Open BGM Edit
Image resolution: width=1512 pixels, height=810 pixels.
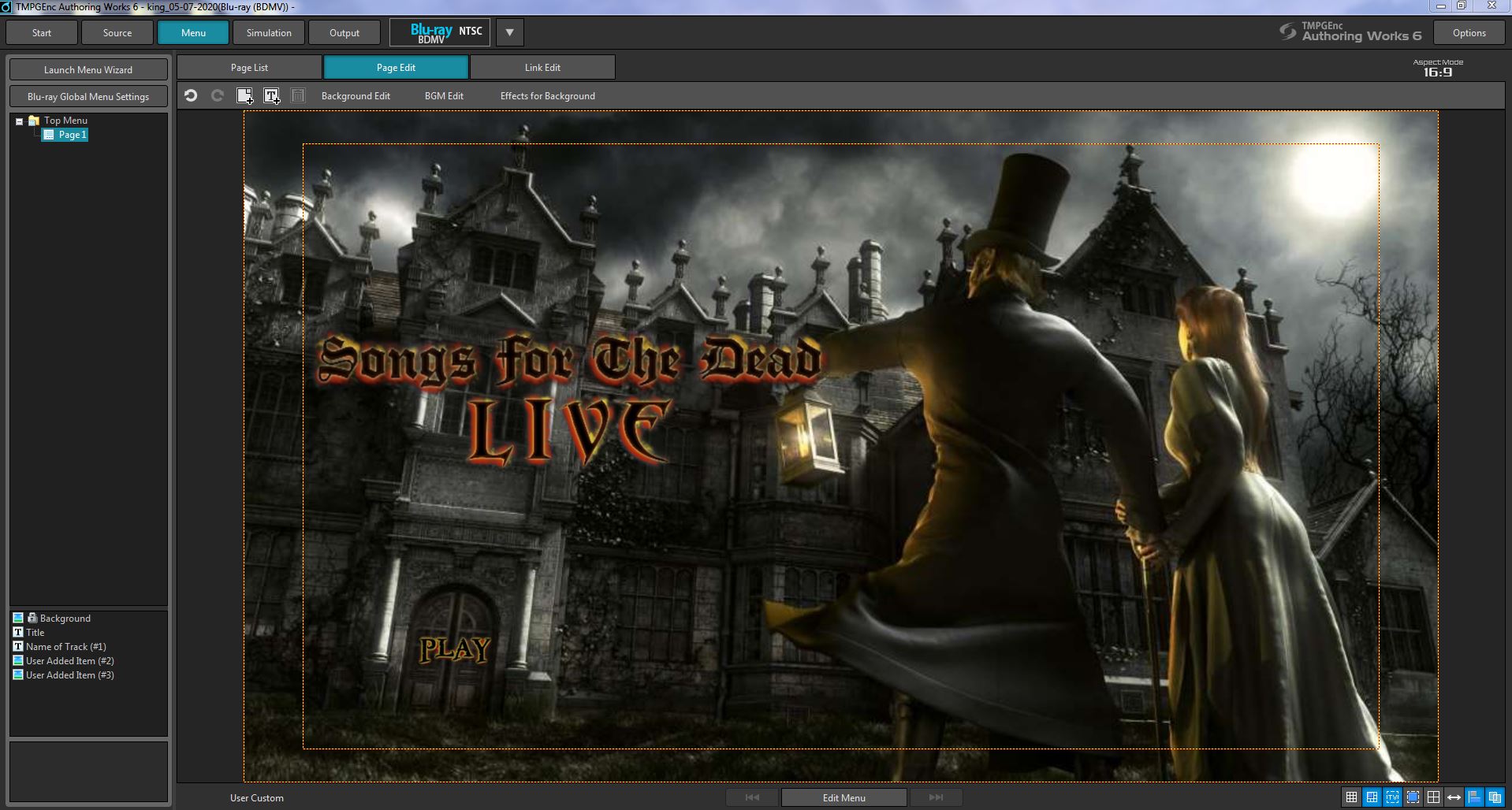click(444, 96)
